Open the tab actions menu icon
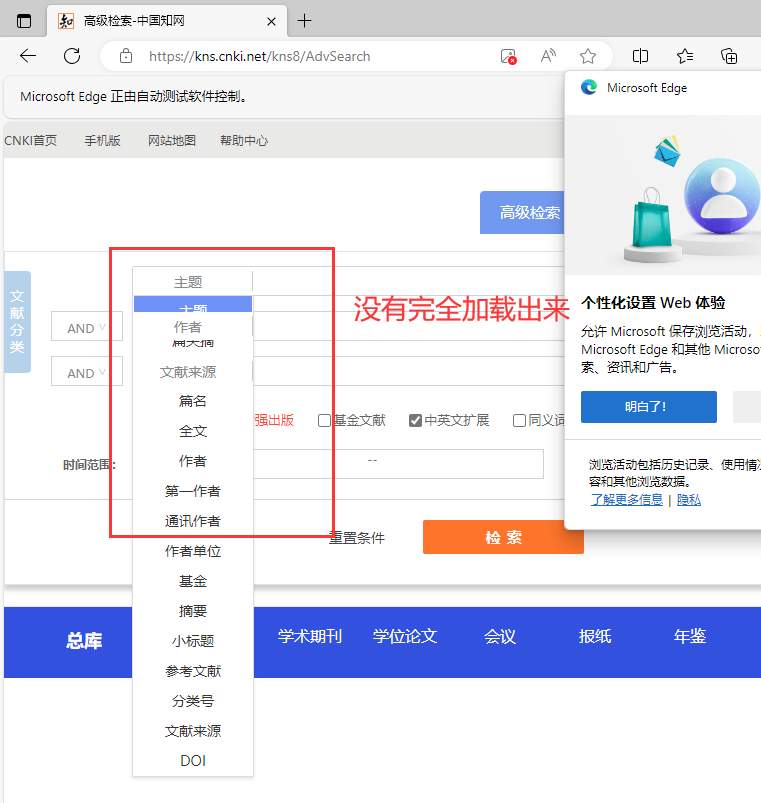This screenshot has width=761, height=803. point(24,21)
